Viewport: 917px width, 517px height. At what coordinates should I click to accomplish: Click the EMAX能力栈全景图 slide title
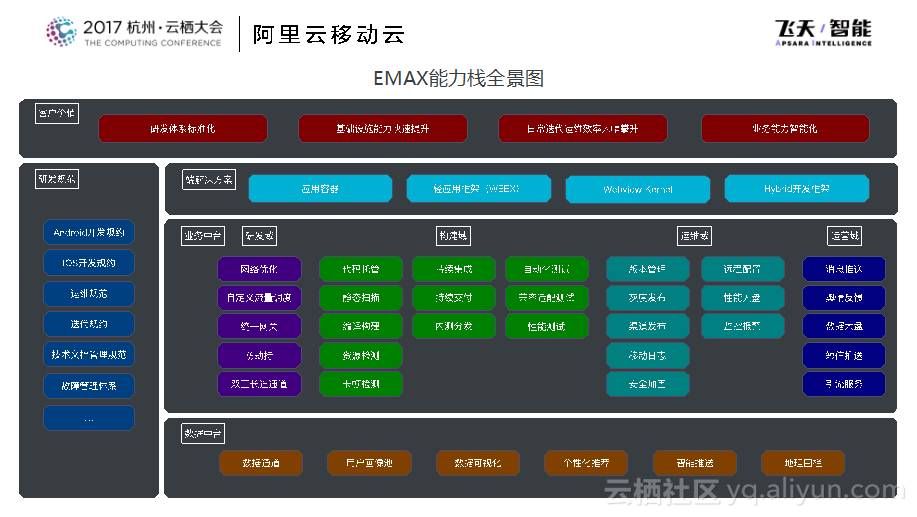[x=458, y=78]
